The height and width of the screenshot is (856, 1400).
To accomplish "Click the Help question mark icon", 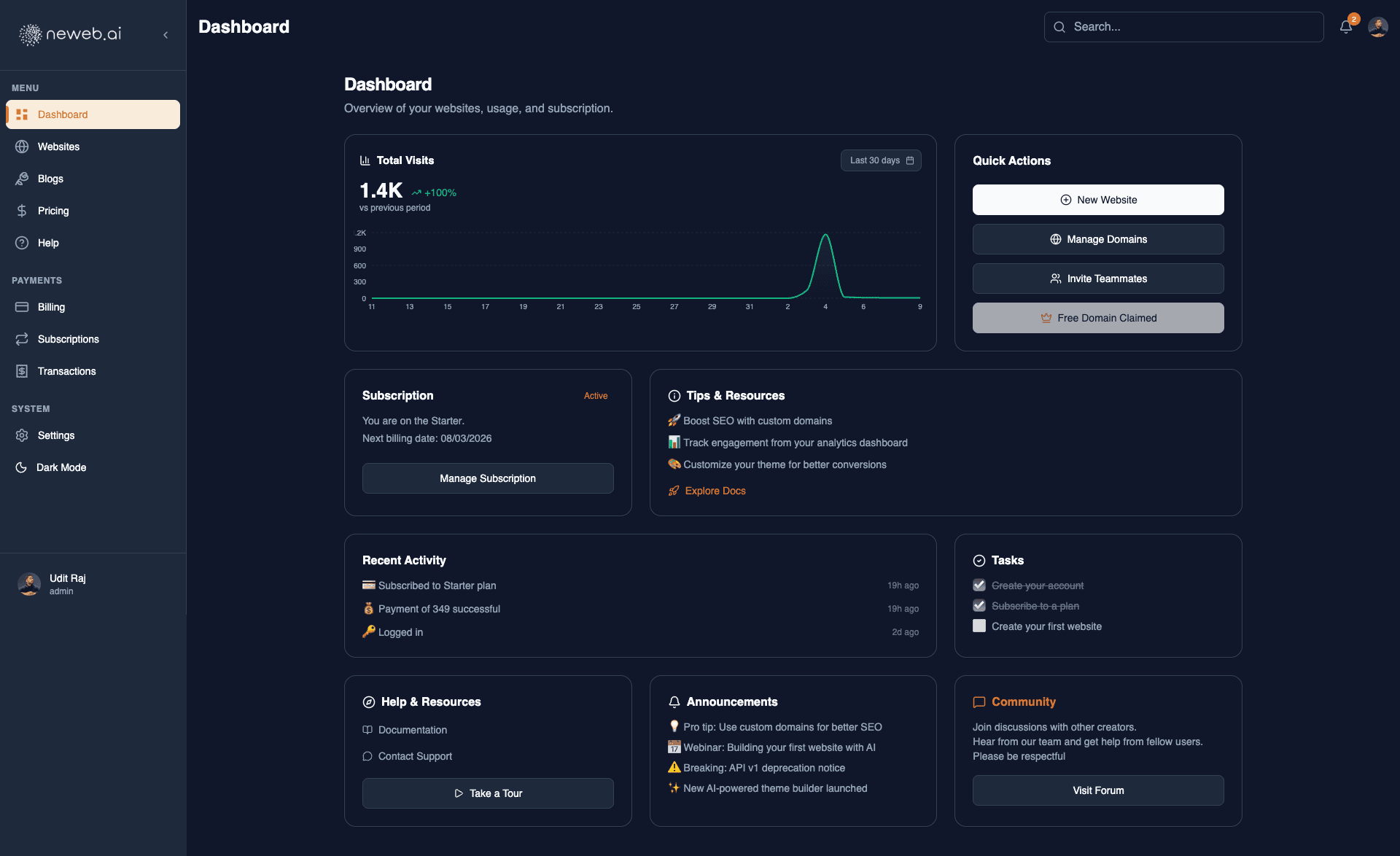I will click(23, 243).
